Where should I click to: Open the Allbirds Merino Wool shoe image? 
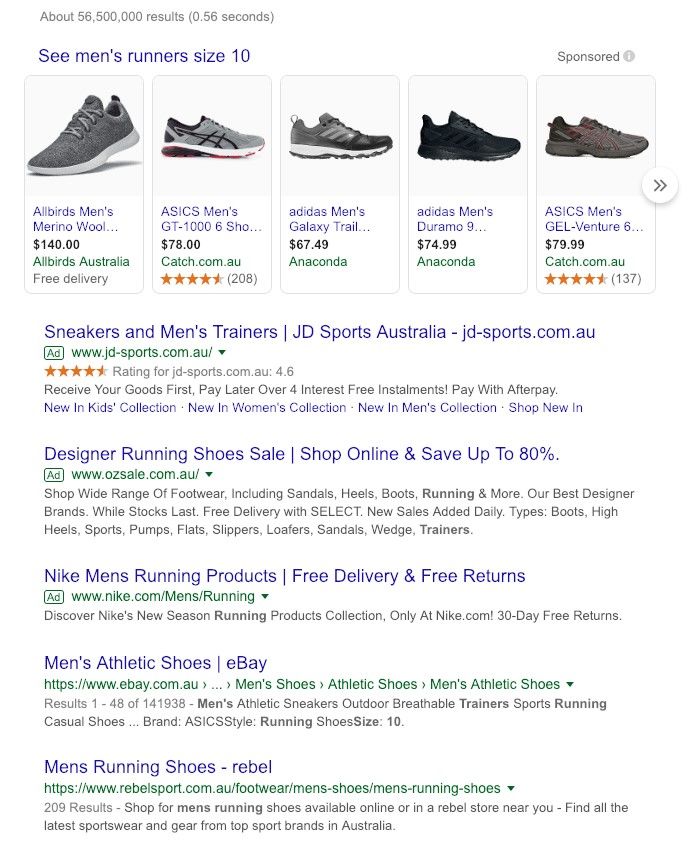(x=84, y=136)
